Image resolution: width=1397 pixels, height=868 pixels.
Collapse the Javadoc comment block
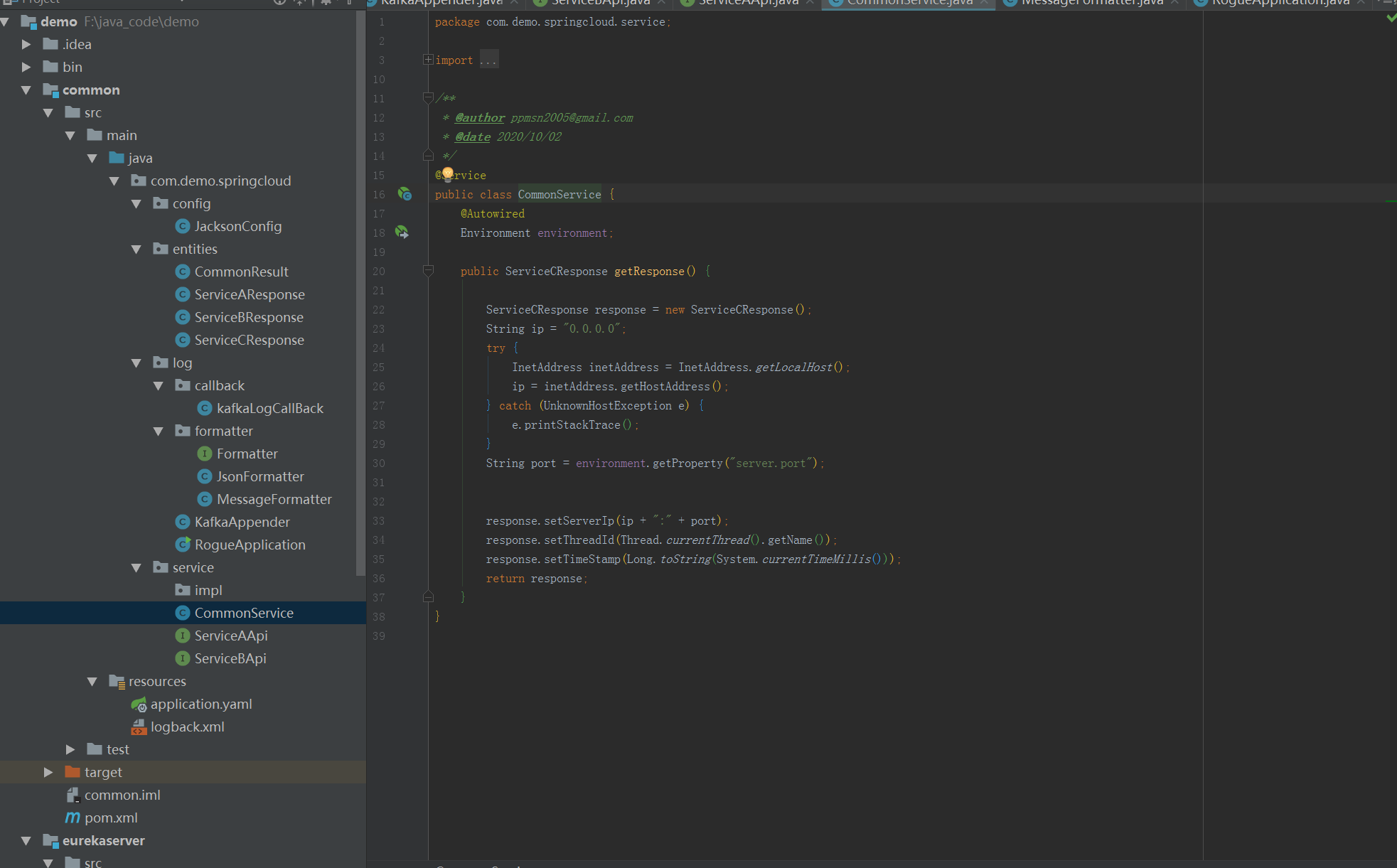tap(428, 98)
